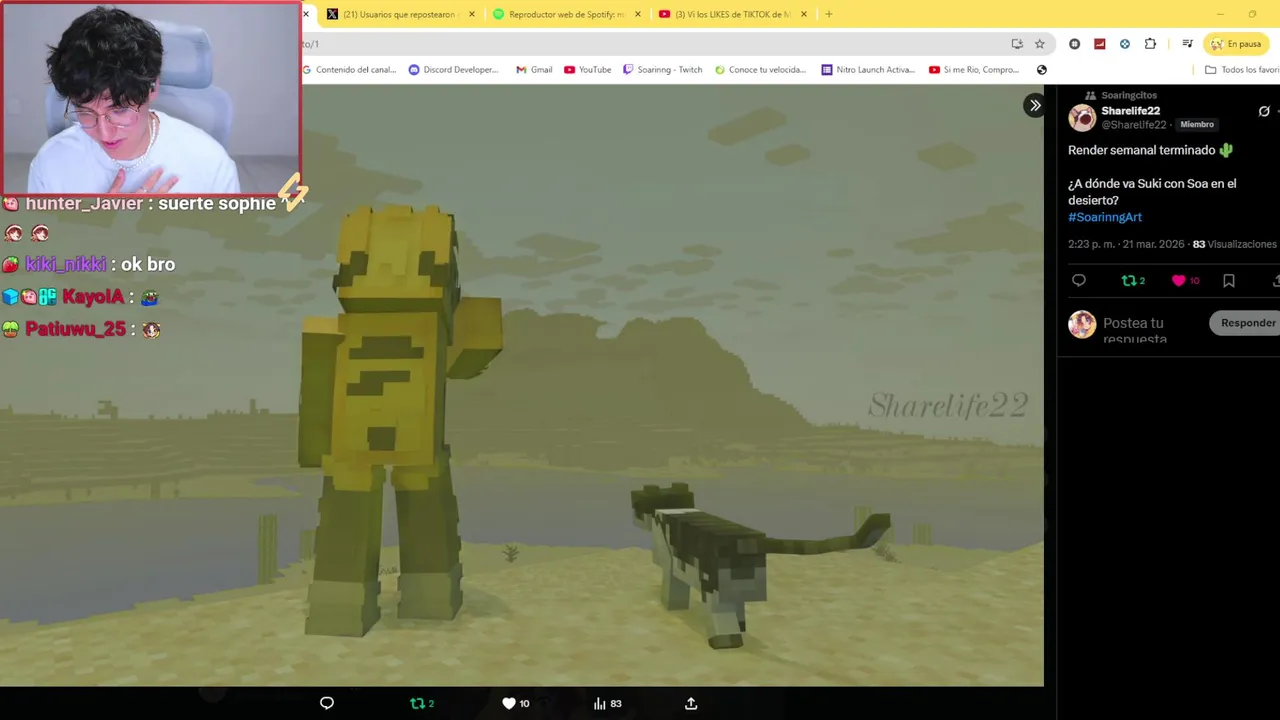
Task: Open the Si me Rio, Compro bookmark
Action: [x=974, y=70]
